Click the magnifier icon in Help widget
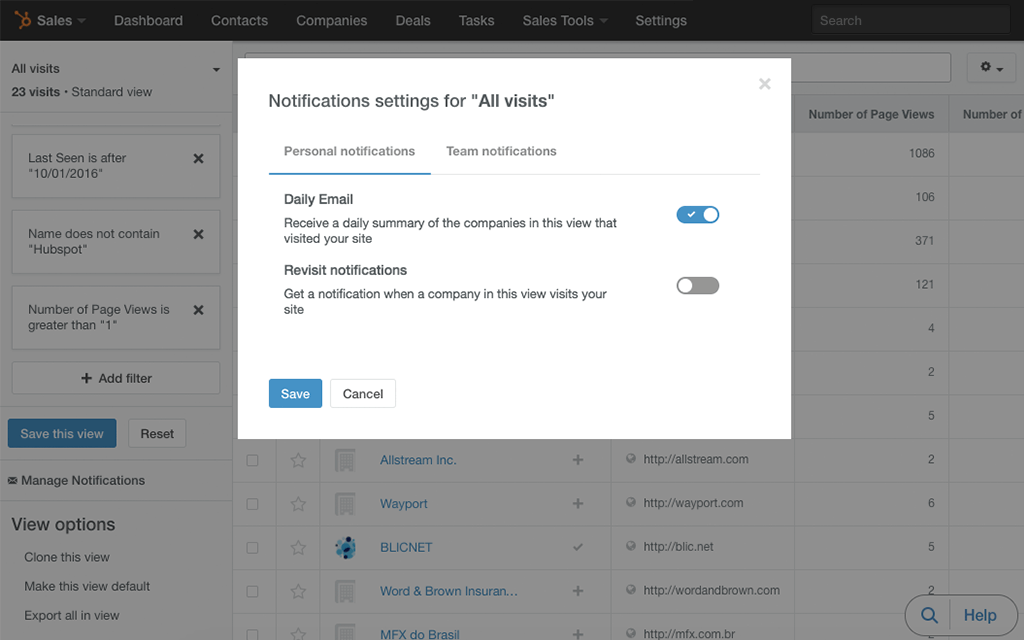 [929, 615]
